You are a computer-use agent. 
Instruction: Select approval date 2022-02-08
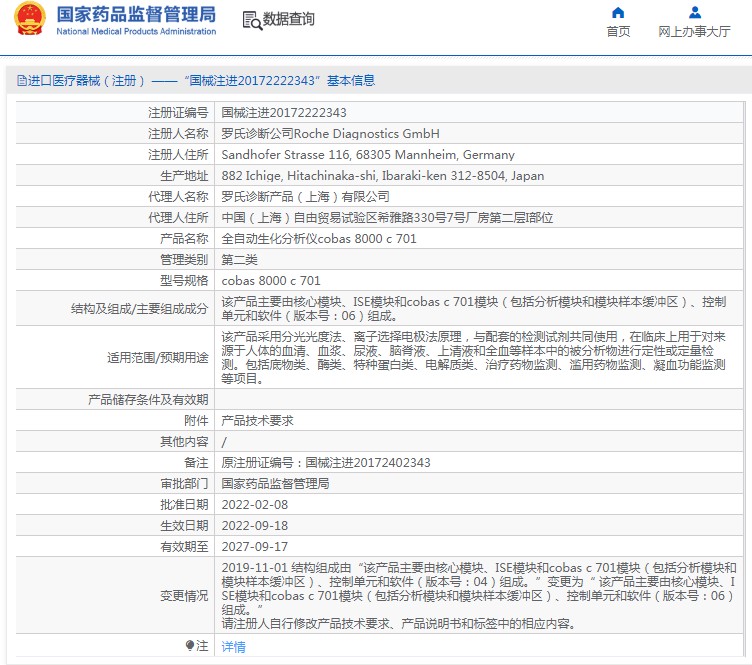pyautogui.click(x=255, y=505)
